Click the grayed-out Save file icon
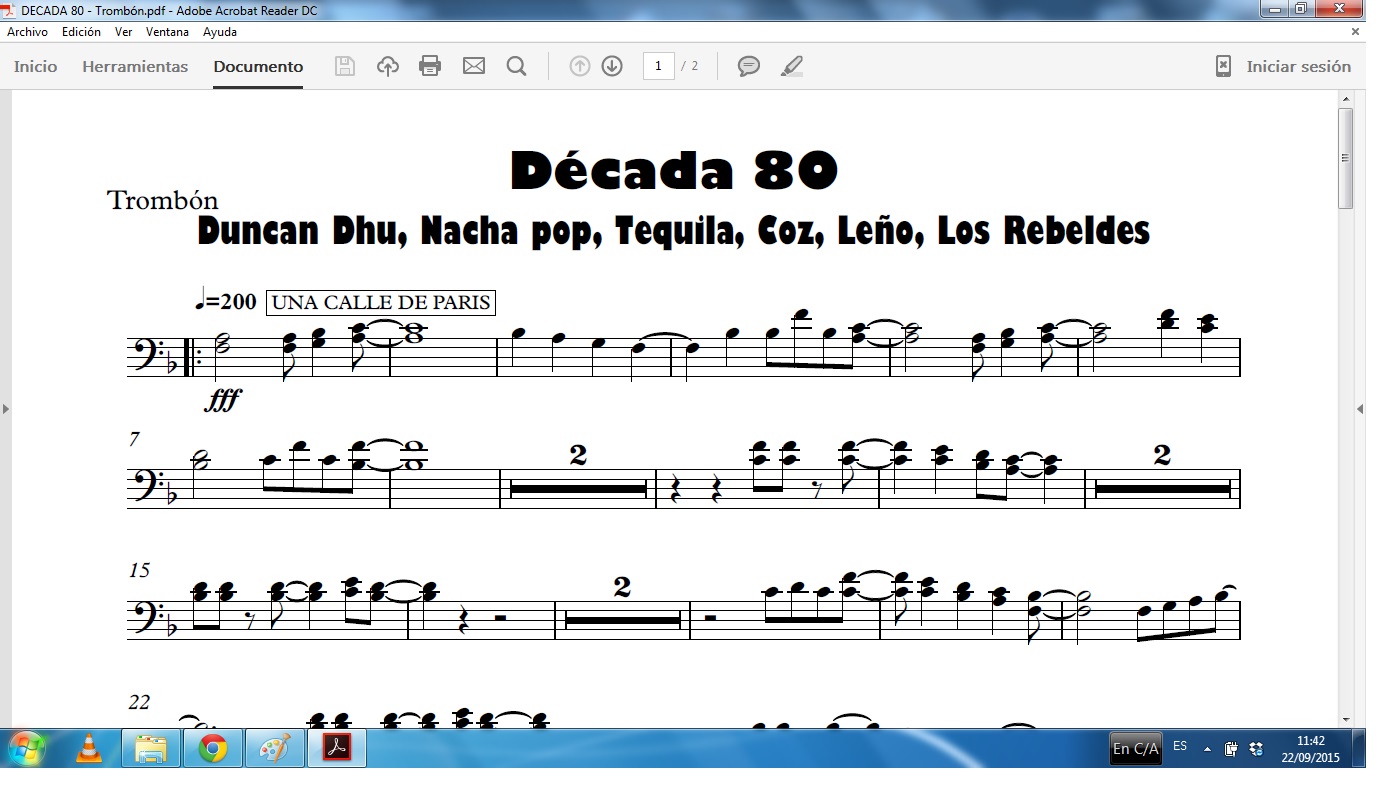1376x800 pixels. tap(345, 67)
